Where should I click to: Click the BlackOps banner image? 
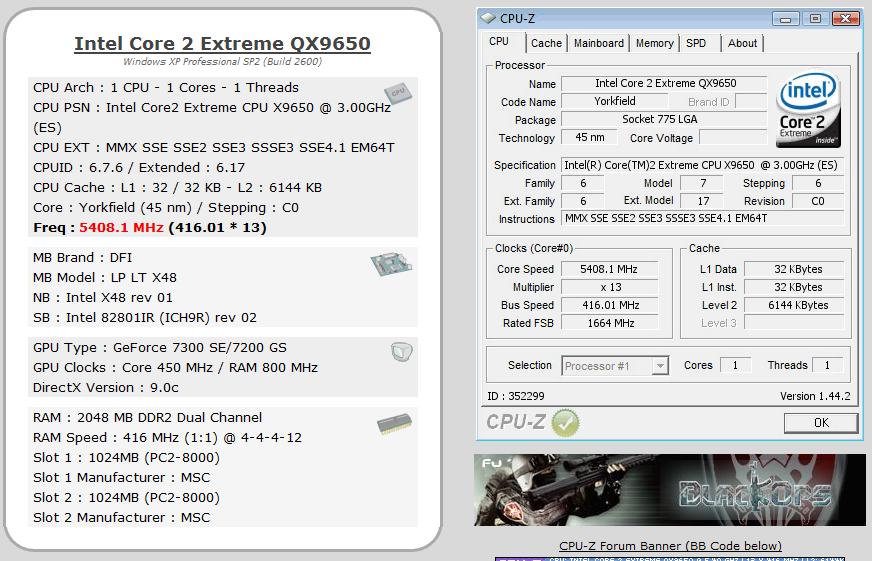pos(670,490)
